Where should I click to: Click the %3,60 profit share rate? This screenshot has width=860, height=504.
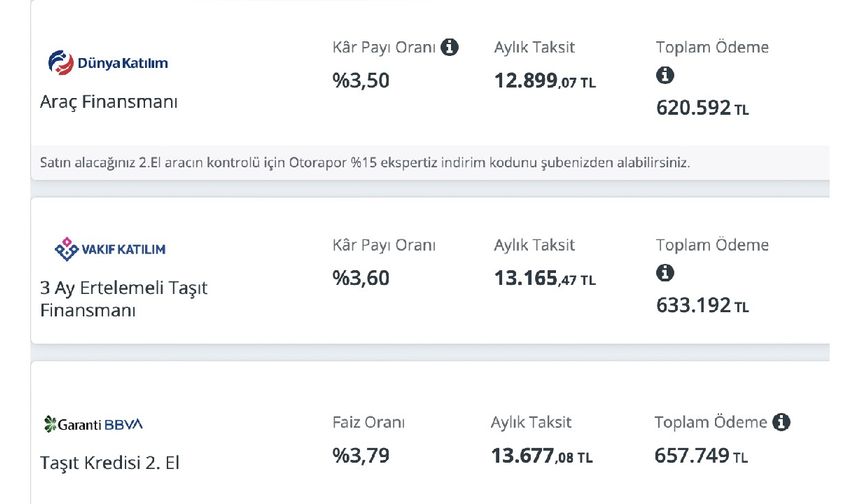[x=361, y=279]
